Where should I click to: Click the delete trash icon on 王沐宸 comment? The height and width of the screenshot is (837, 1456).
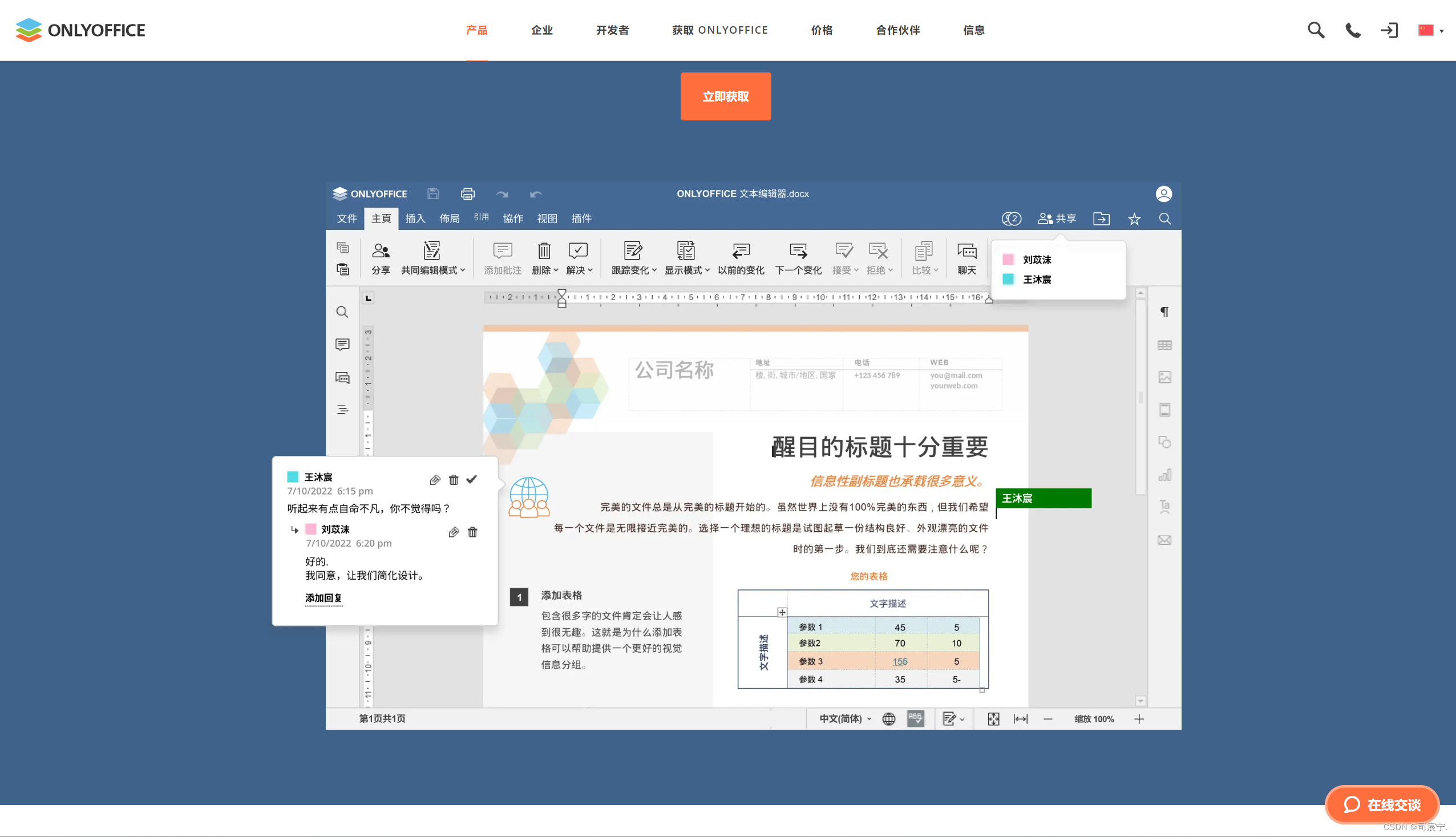pyautogui.click(x=454, y=479)
